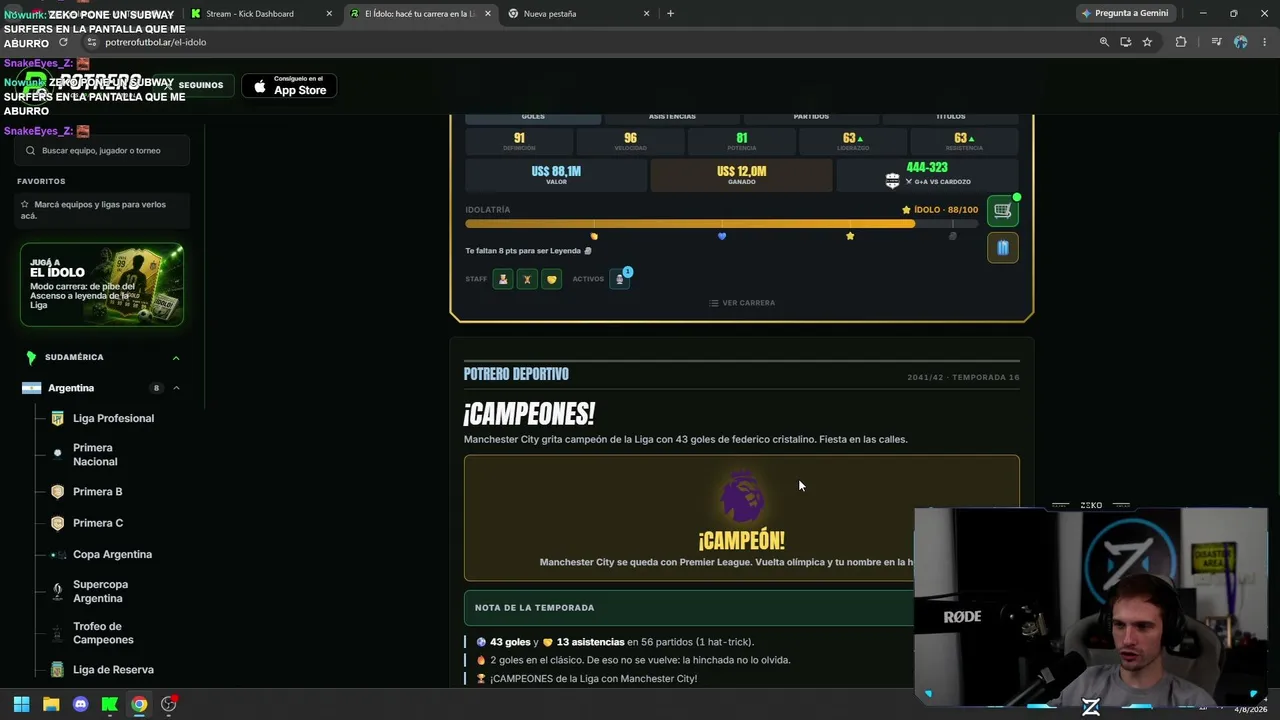This screenshot has height=720, width=1280.
Task: Open the Chrome three-dot menu
Action: point(1265,42)
